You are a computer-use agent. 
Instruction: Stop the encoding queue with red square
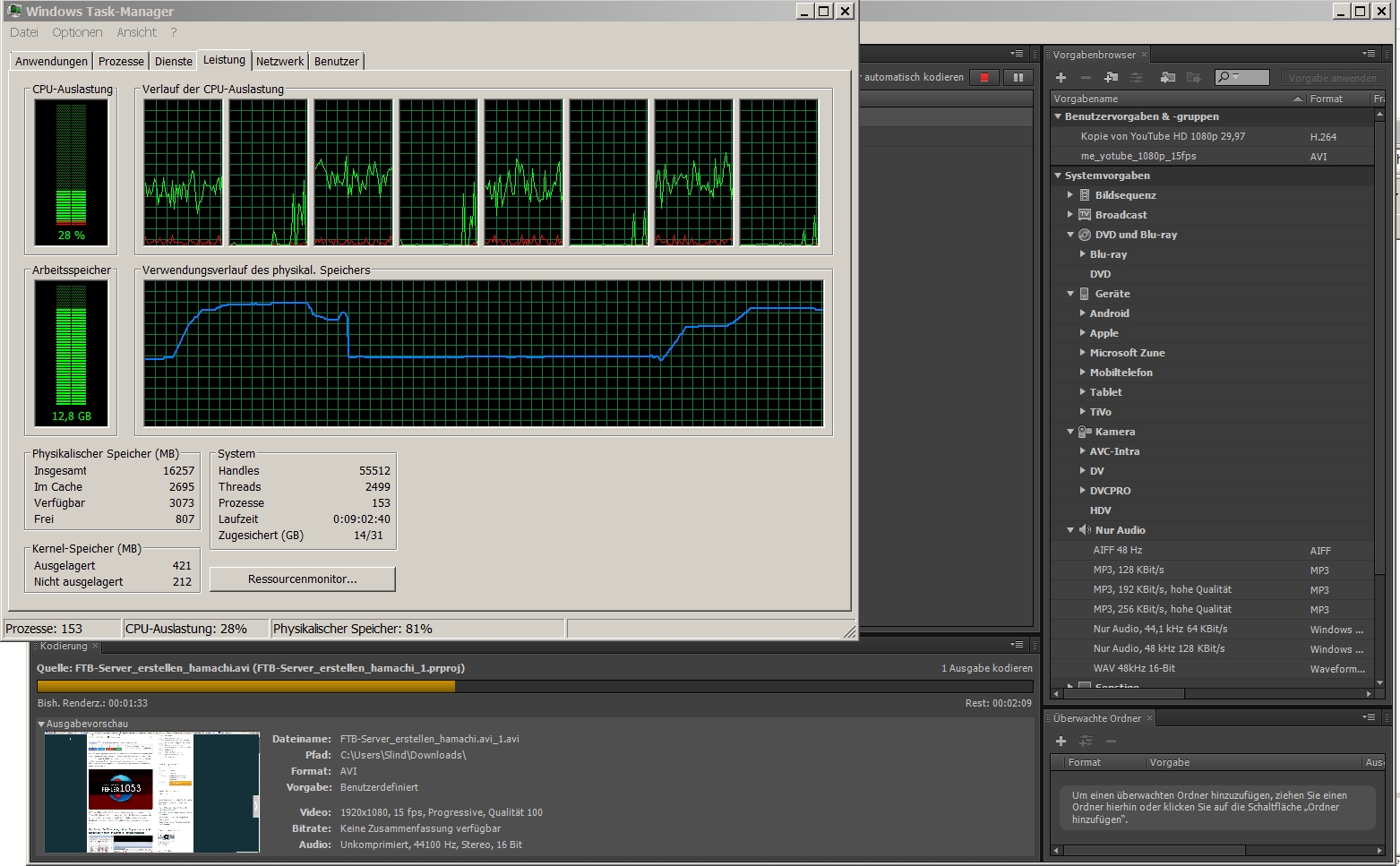point(984,78)
